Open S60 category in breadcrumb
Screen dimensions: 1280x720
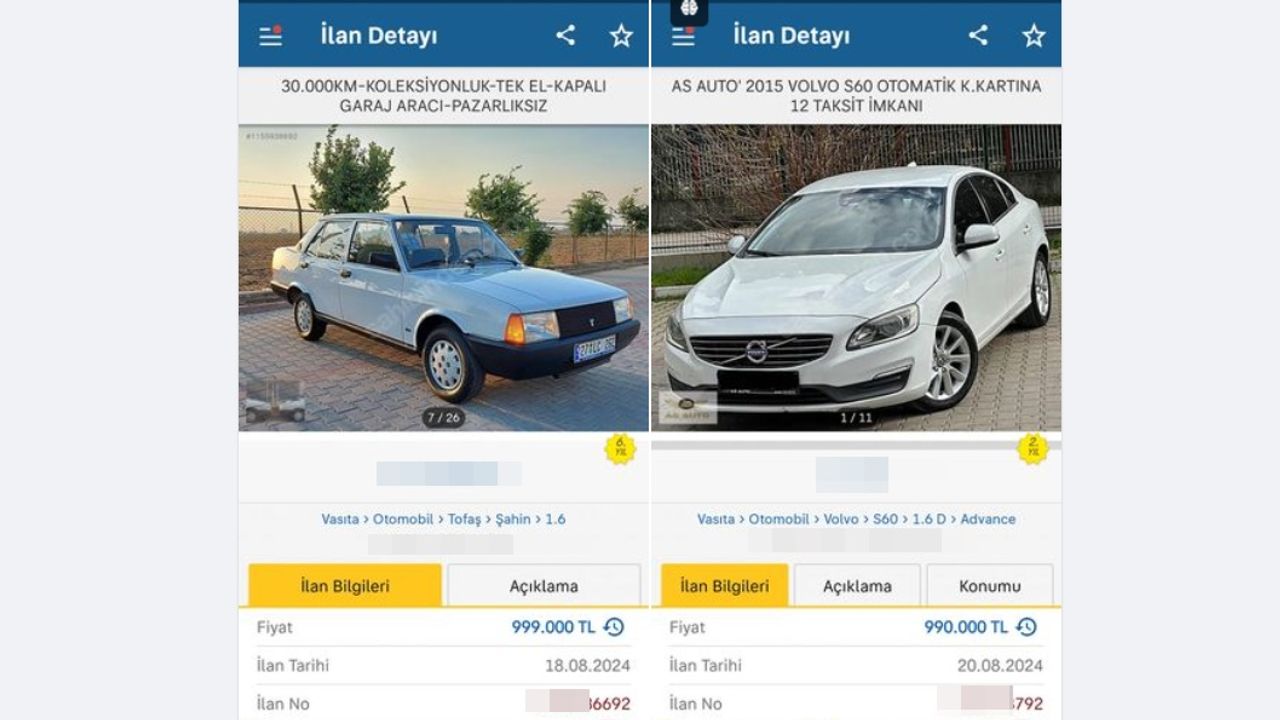click(x=885, y=519)
